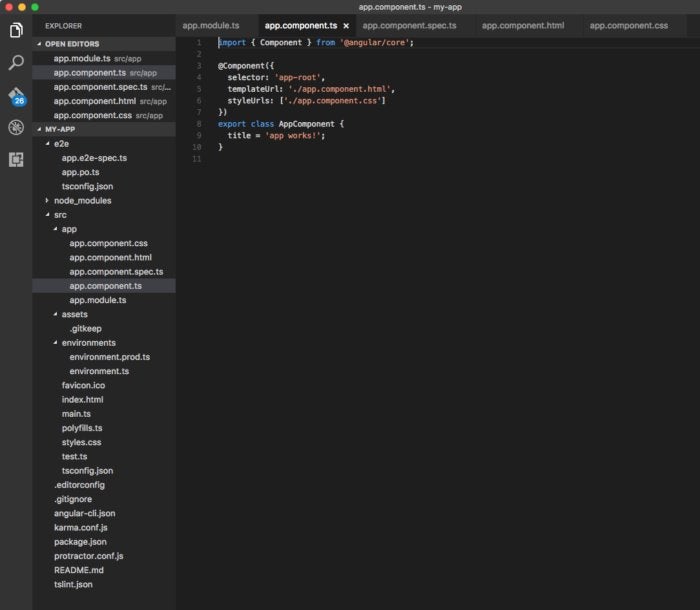Open README.md file
700x610 pixels.
coord(104,570)
